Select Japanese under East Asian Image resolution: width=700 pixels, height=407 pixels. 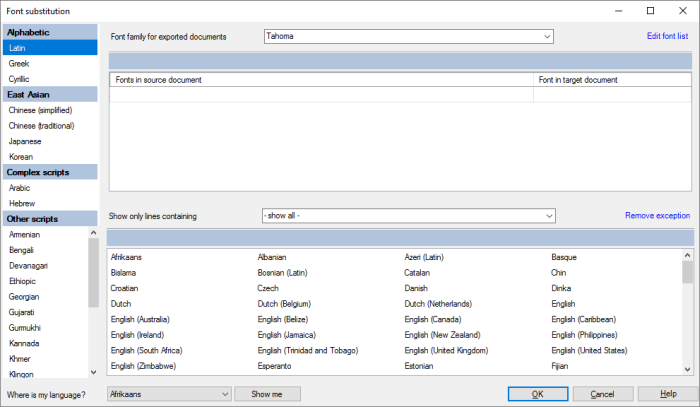(25, 141)
